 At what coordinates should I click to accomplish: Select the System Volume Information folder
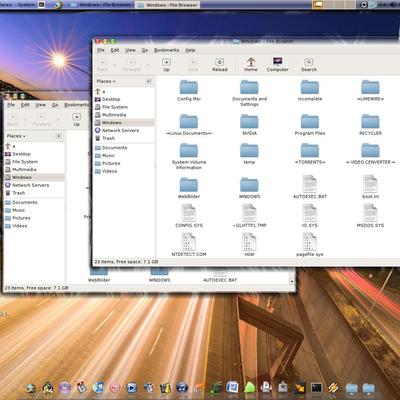pyautogui.click(x=189, y=156)
